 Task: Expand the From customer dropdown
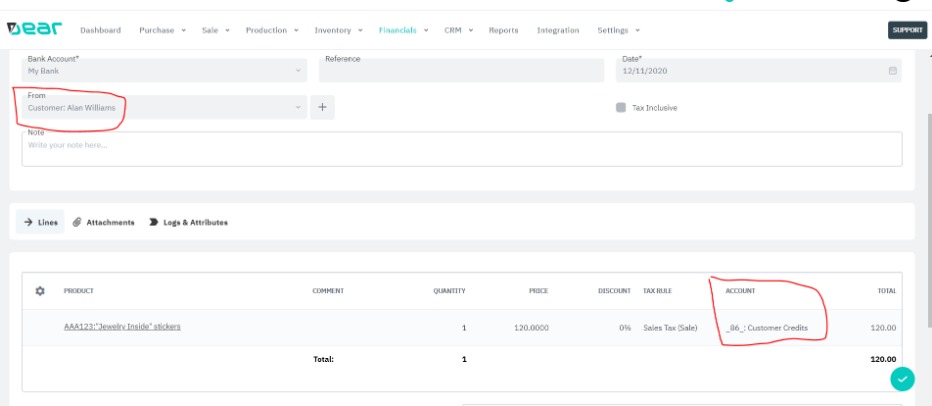298,107
